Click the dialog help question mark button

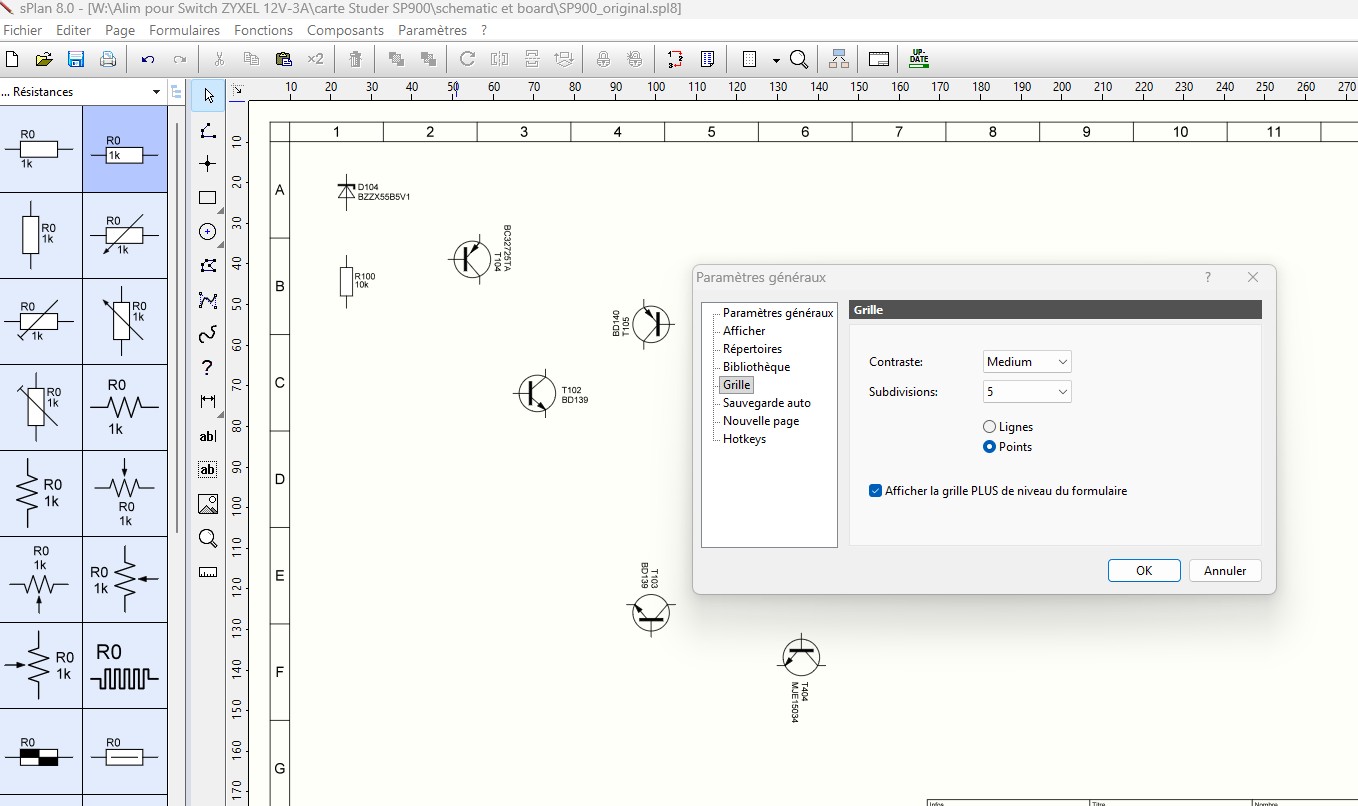click(x=1207, y=277)
